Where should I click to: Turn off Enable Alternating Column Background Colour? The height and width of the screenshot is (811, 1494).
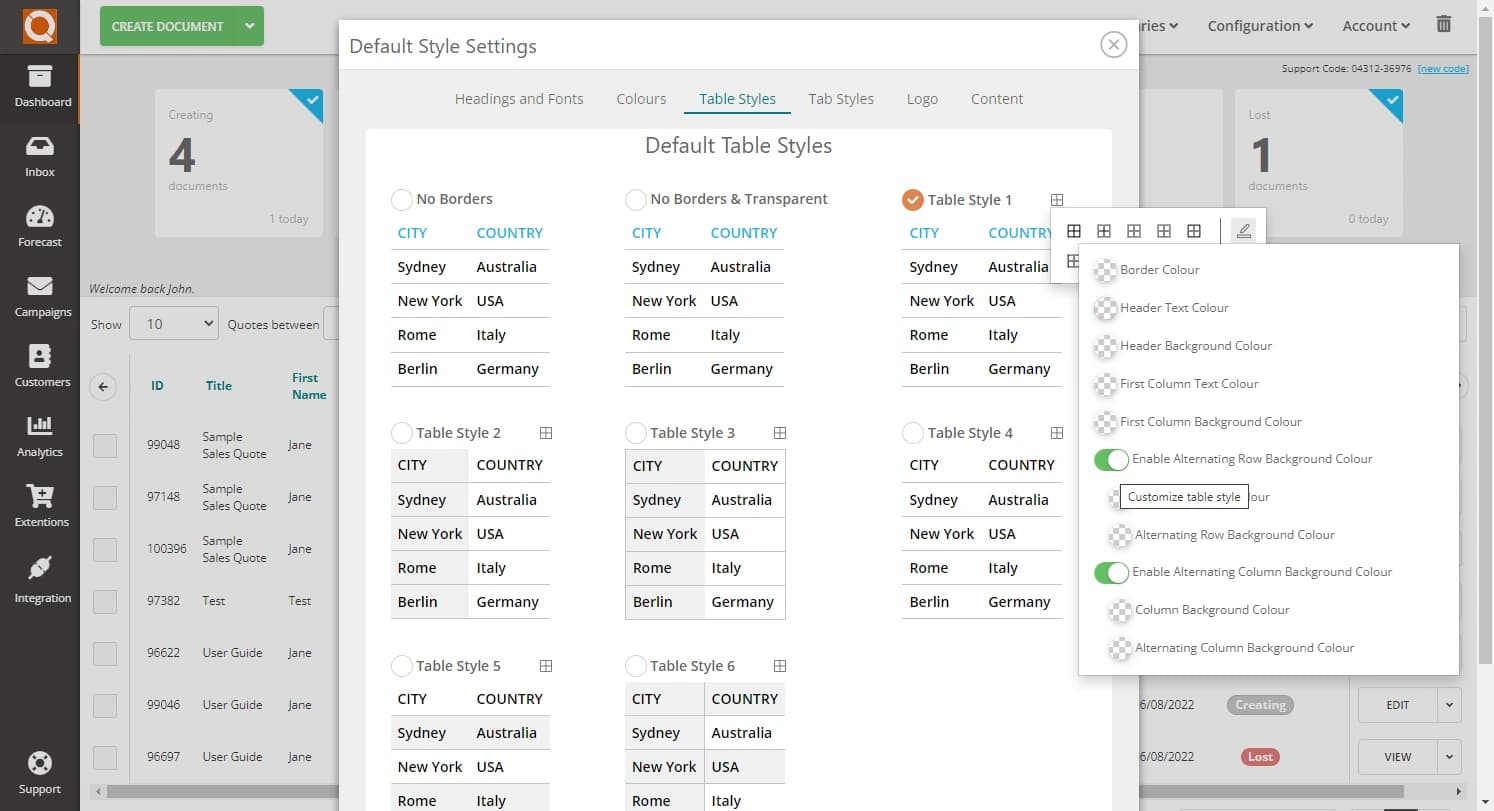(1111, 572)
